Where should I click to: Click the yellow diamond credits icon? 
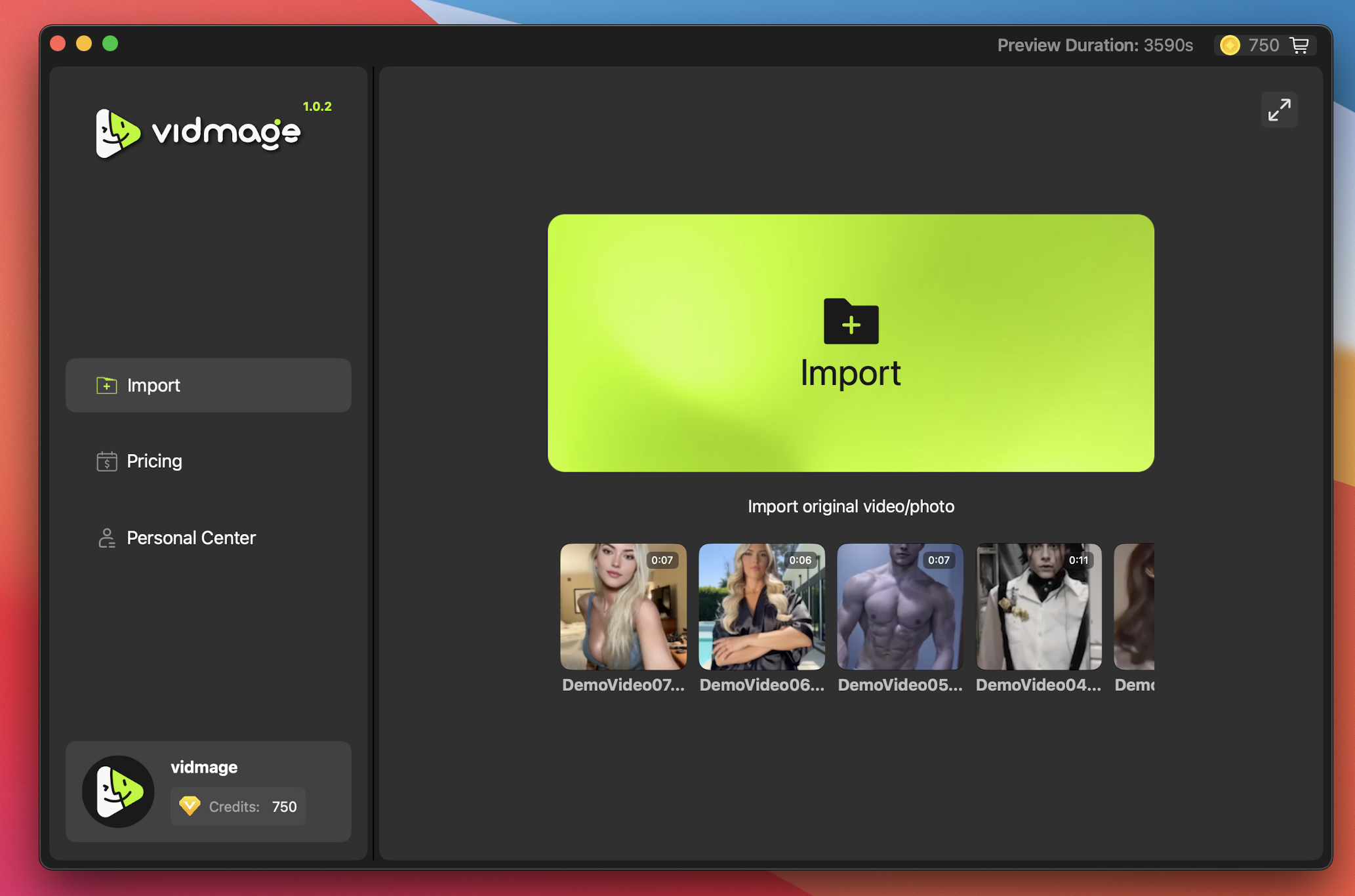tap(190, 805)
